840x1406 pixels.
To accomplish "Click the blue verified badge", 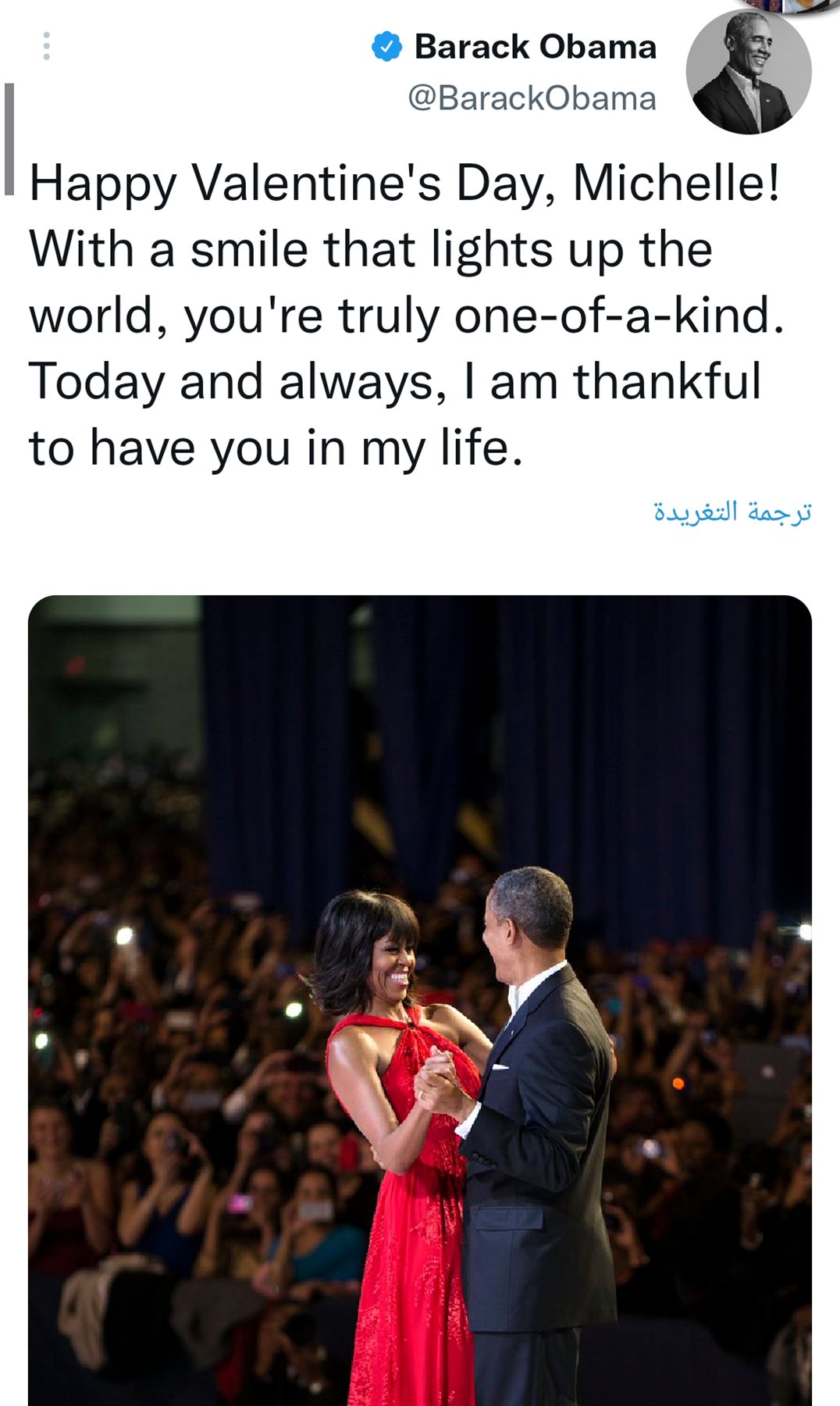I will 386,47.
